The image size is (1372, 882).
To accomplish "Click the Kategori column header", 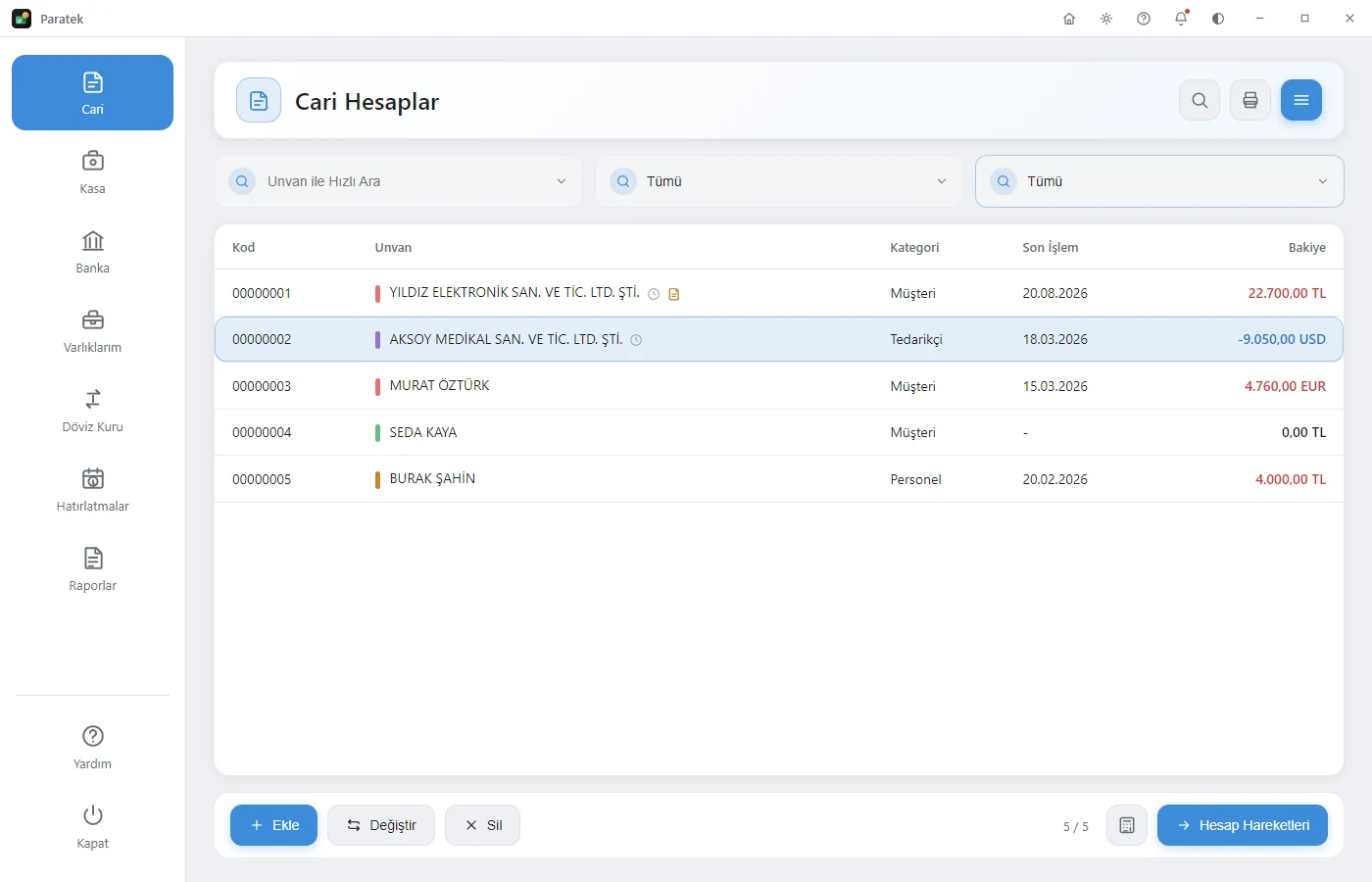I will point(914,247).
